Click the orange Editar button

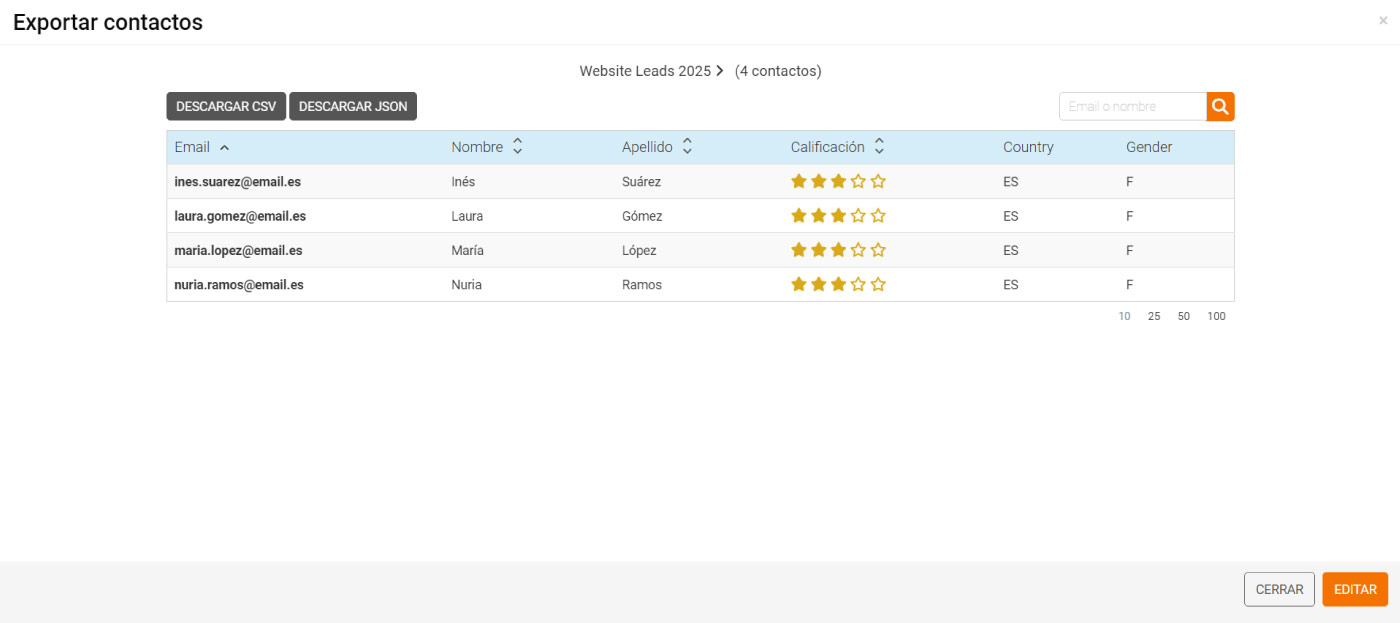click(x=1355, y=589)
